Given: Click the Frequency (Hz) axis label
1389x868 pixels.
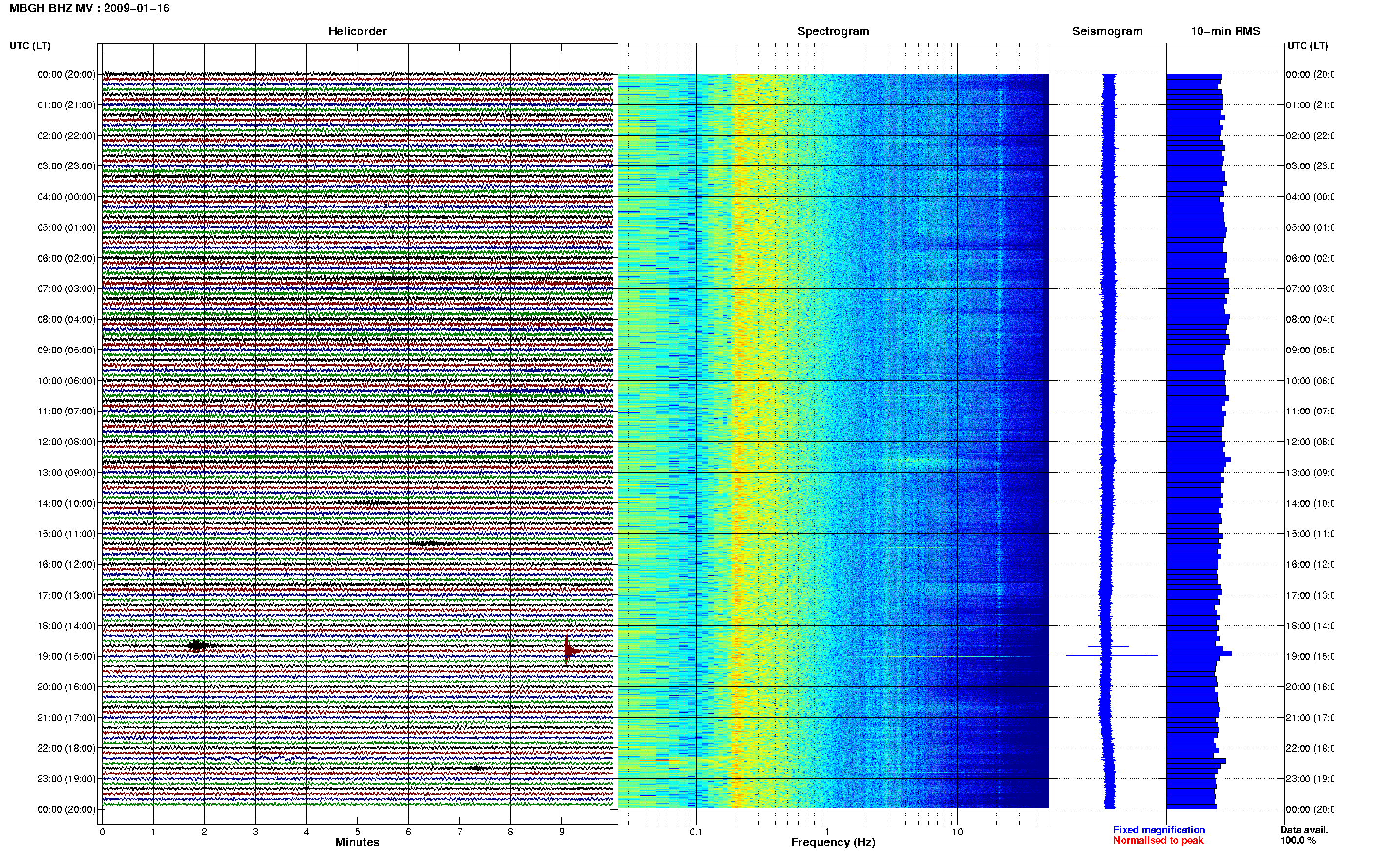Looking at the screenshot, I should (x=833, y=843).
